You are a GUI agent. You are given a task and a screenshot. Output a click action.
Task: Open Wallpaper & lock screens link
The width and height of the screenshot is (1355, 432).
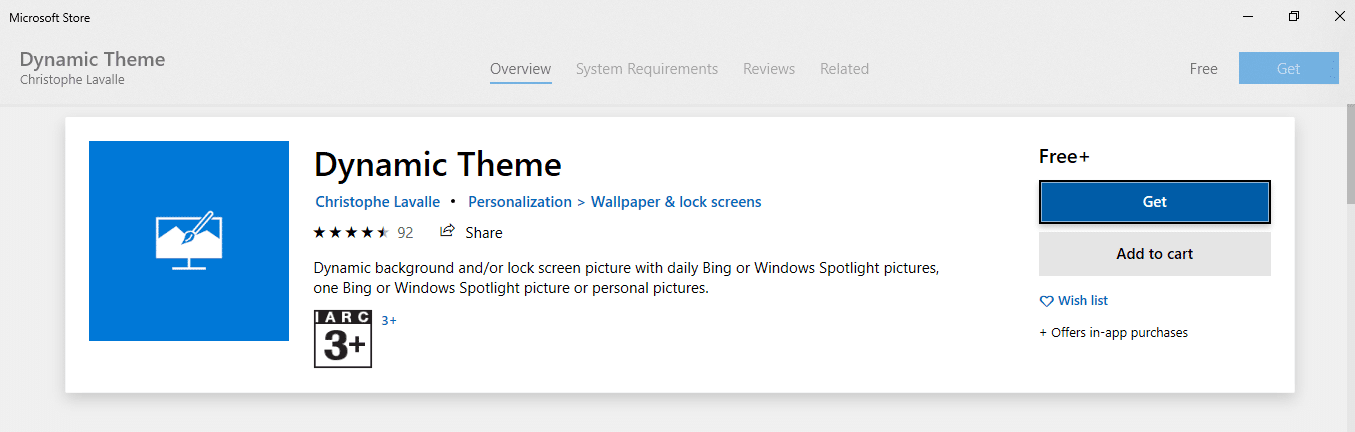coord(676,202)
